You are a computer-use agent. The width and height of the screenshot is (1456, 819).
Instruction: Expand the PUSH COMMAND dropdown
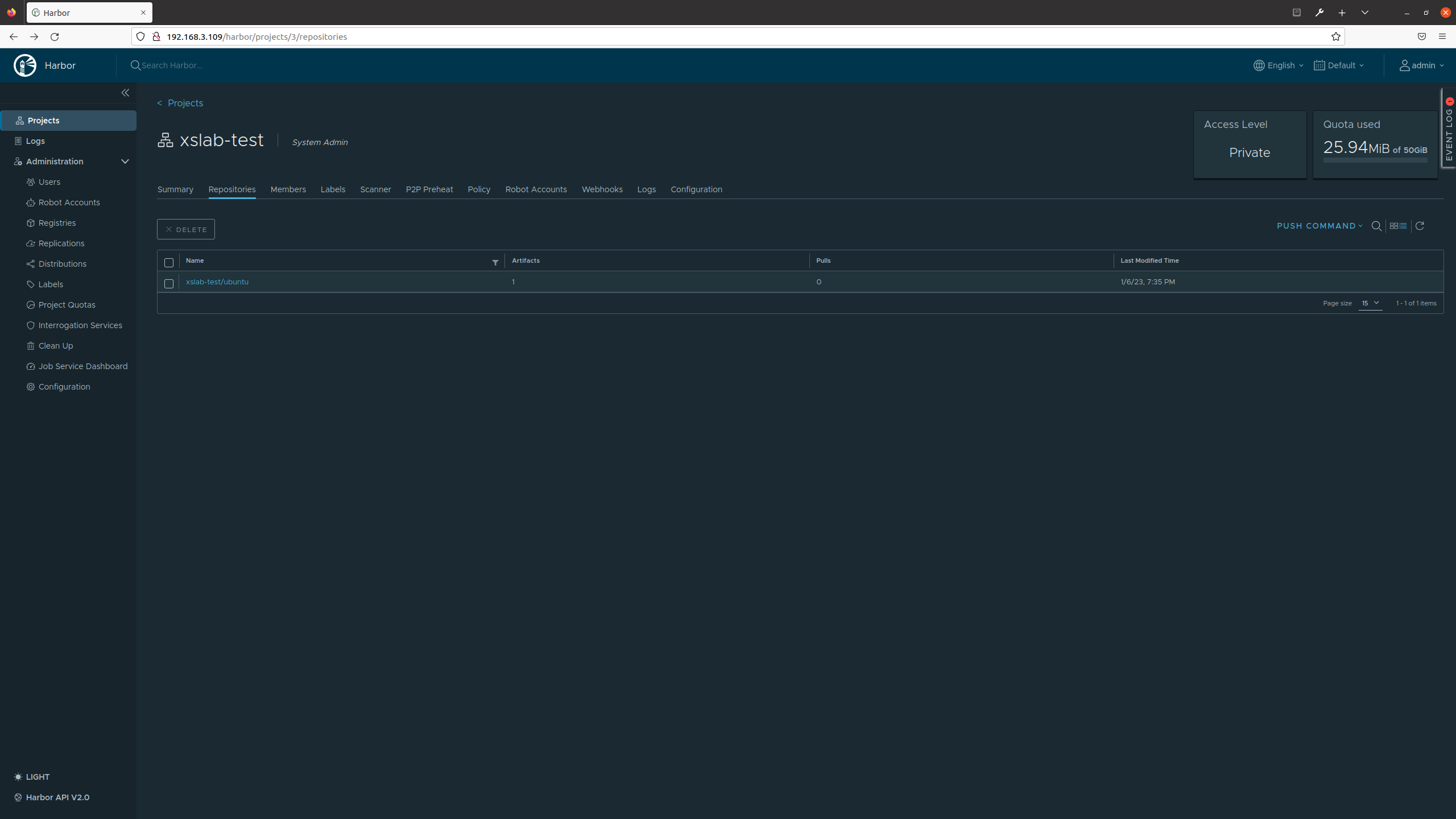pos(1319,226)
